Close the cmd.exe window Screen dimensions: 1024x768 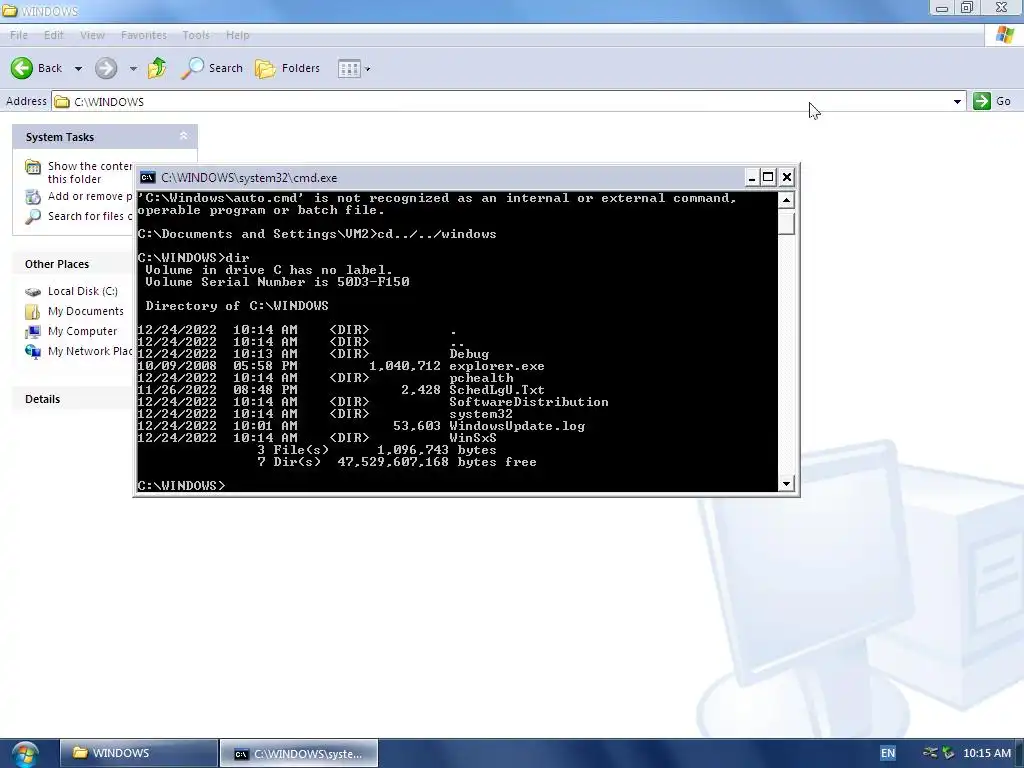[x=787, y=178]
